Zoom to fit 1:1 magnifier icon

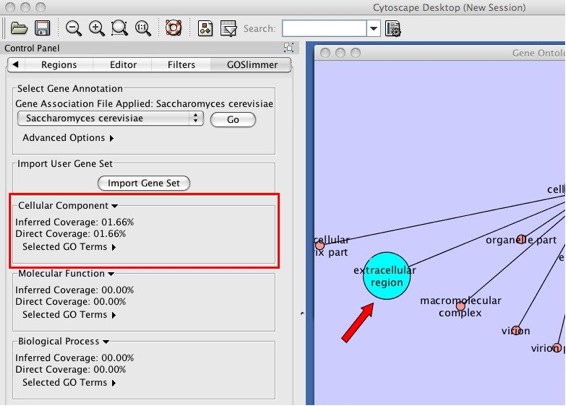(x=143, y=28)
